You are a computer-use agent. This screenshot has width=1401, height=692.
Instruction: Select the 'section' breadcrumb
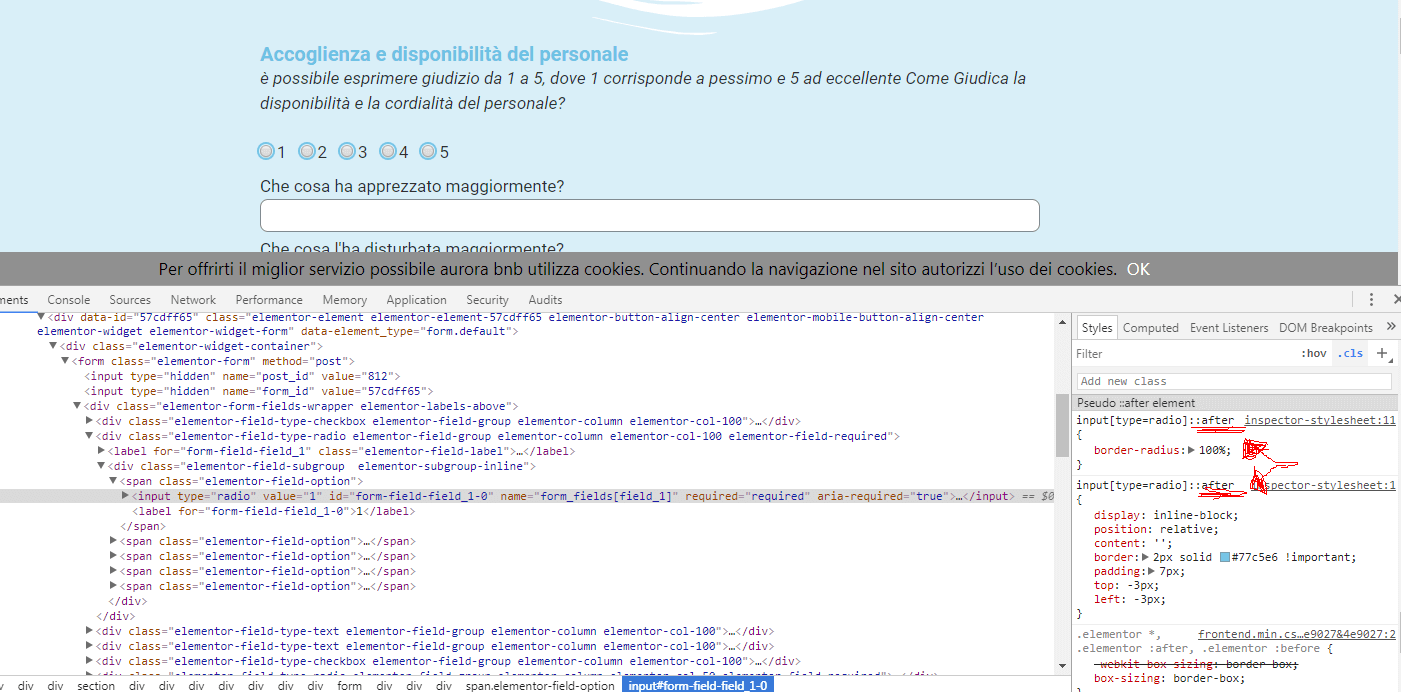coord(96,686)
